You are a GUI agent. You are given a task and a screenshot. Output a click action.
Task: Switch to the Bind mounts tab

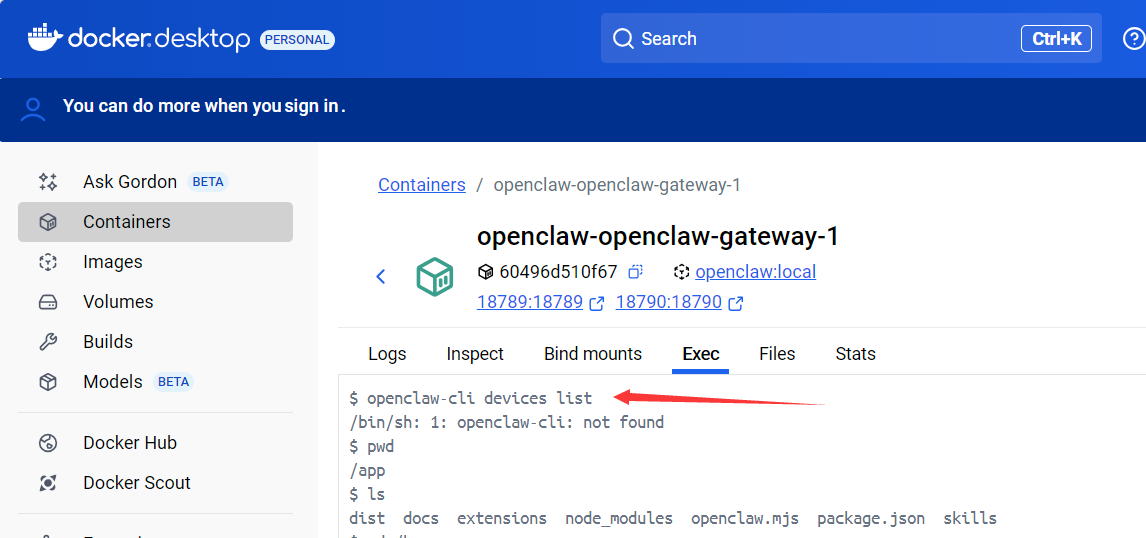click(x=593, y=354)
